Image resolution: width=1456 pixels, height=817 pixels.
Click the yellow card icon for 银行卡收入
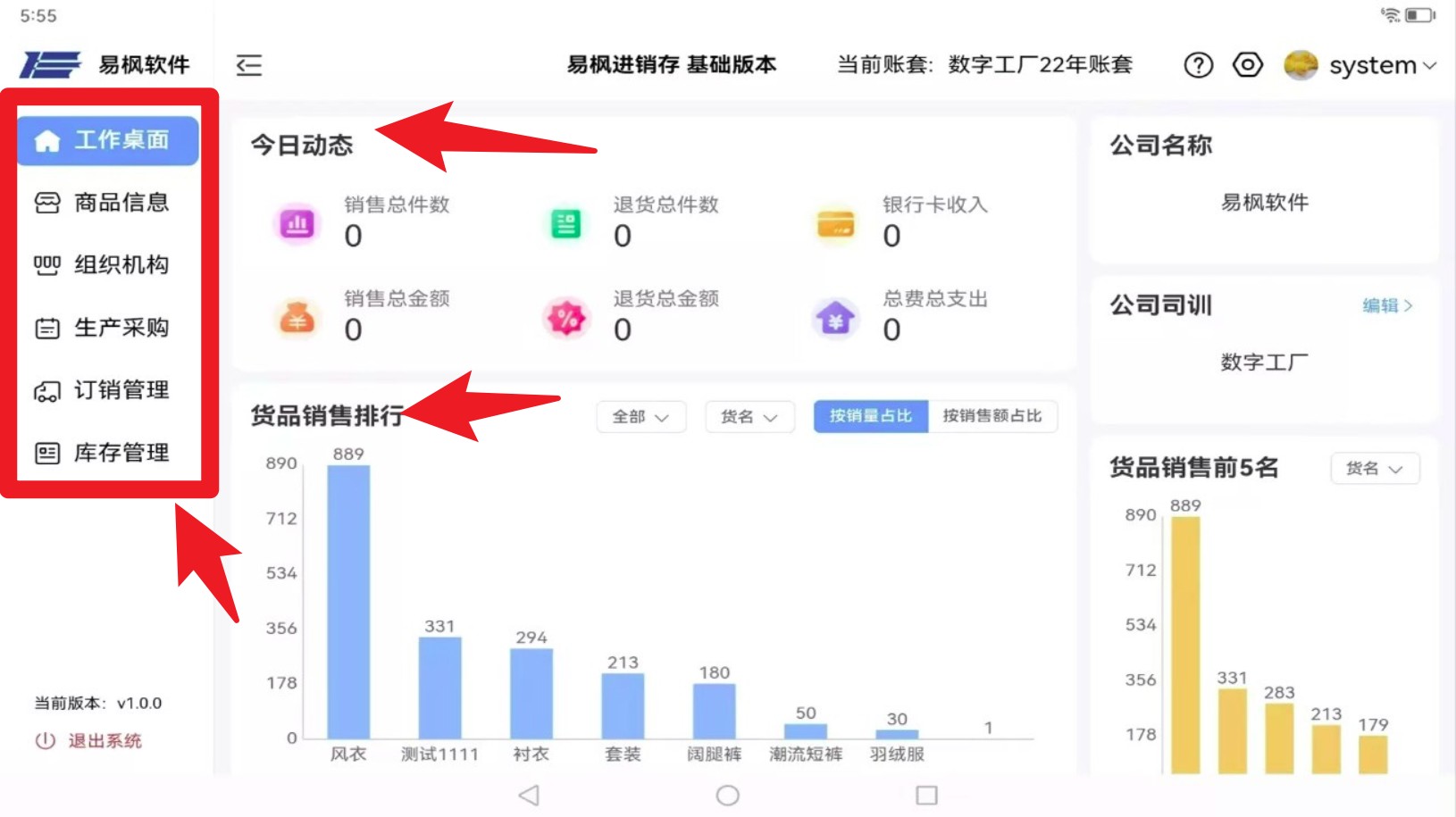click(x=836, y=223)
